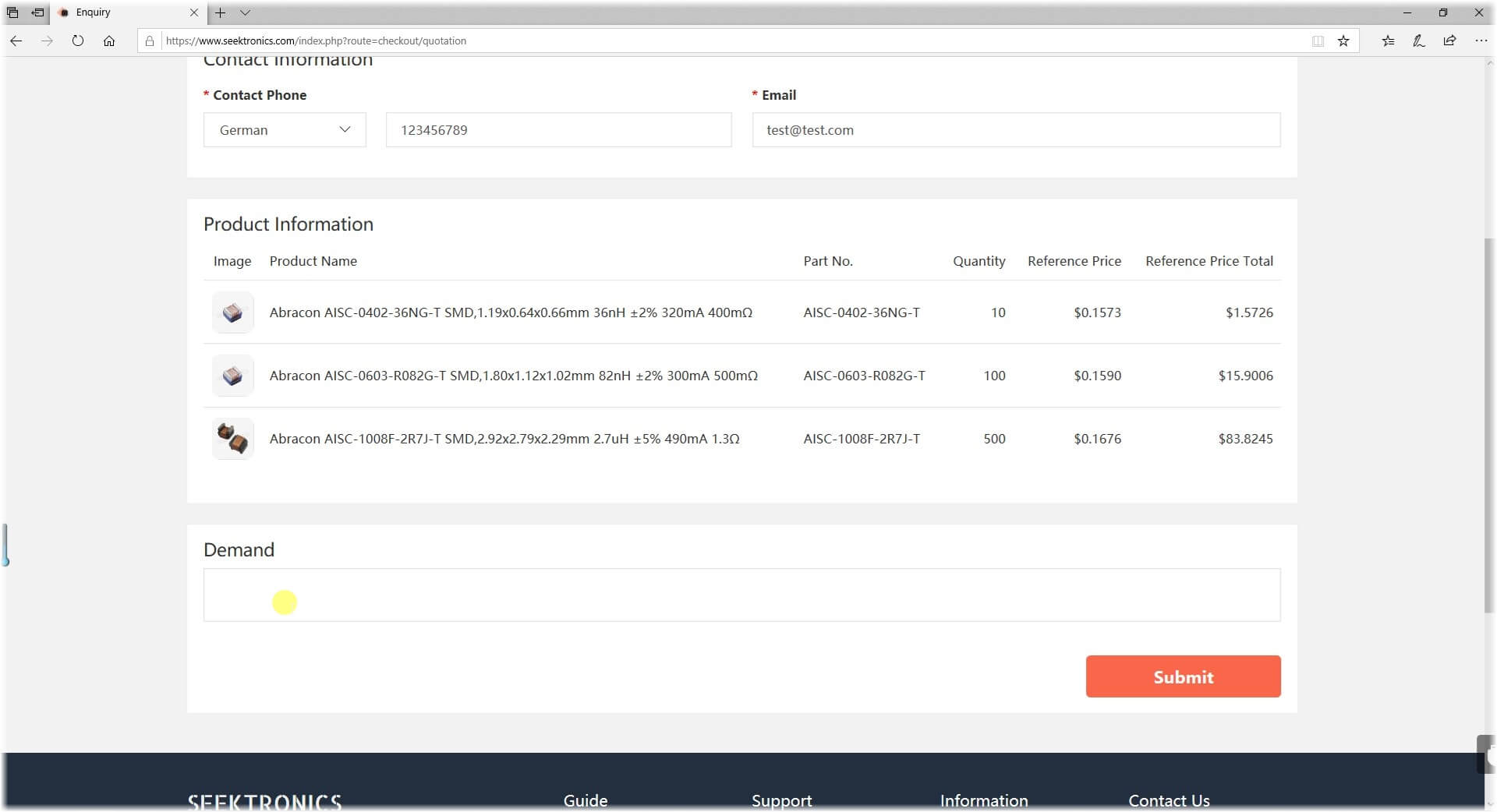This screenshot has height=812, width=1497.
Task: Open the German country code dropdown
Action: (285, 130)
